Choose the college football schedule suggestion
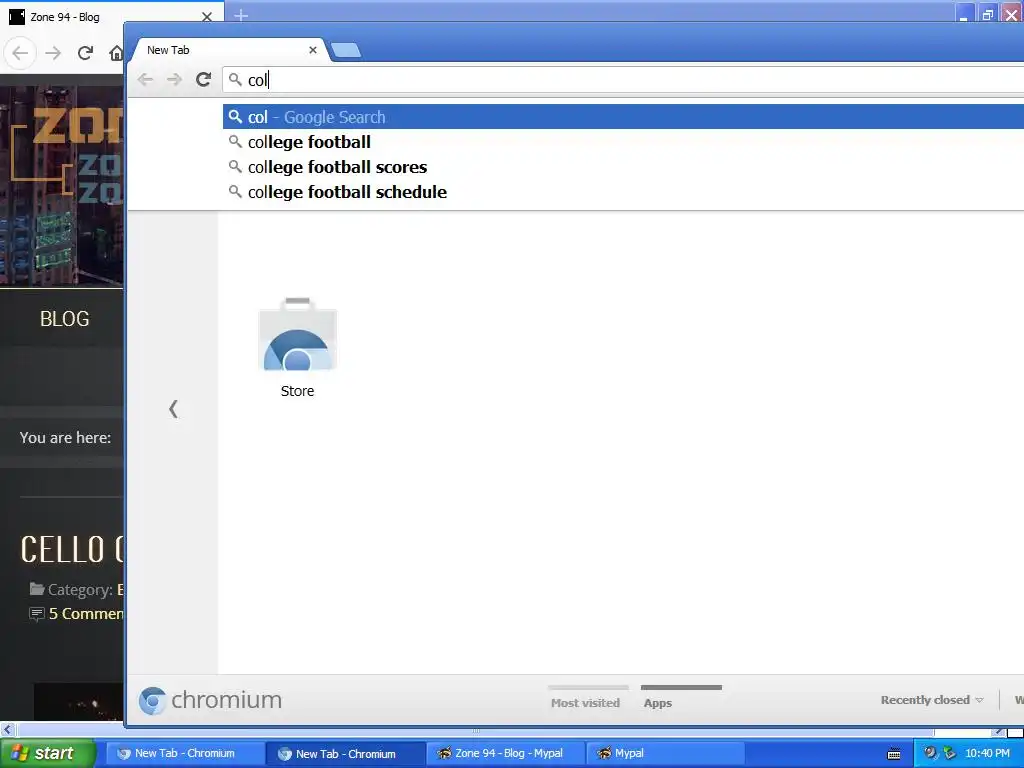This screenshot has height=768, width=1024. (623, 192)
